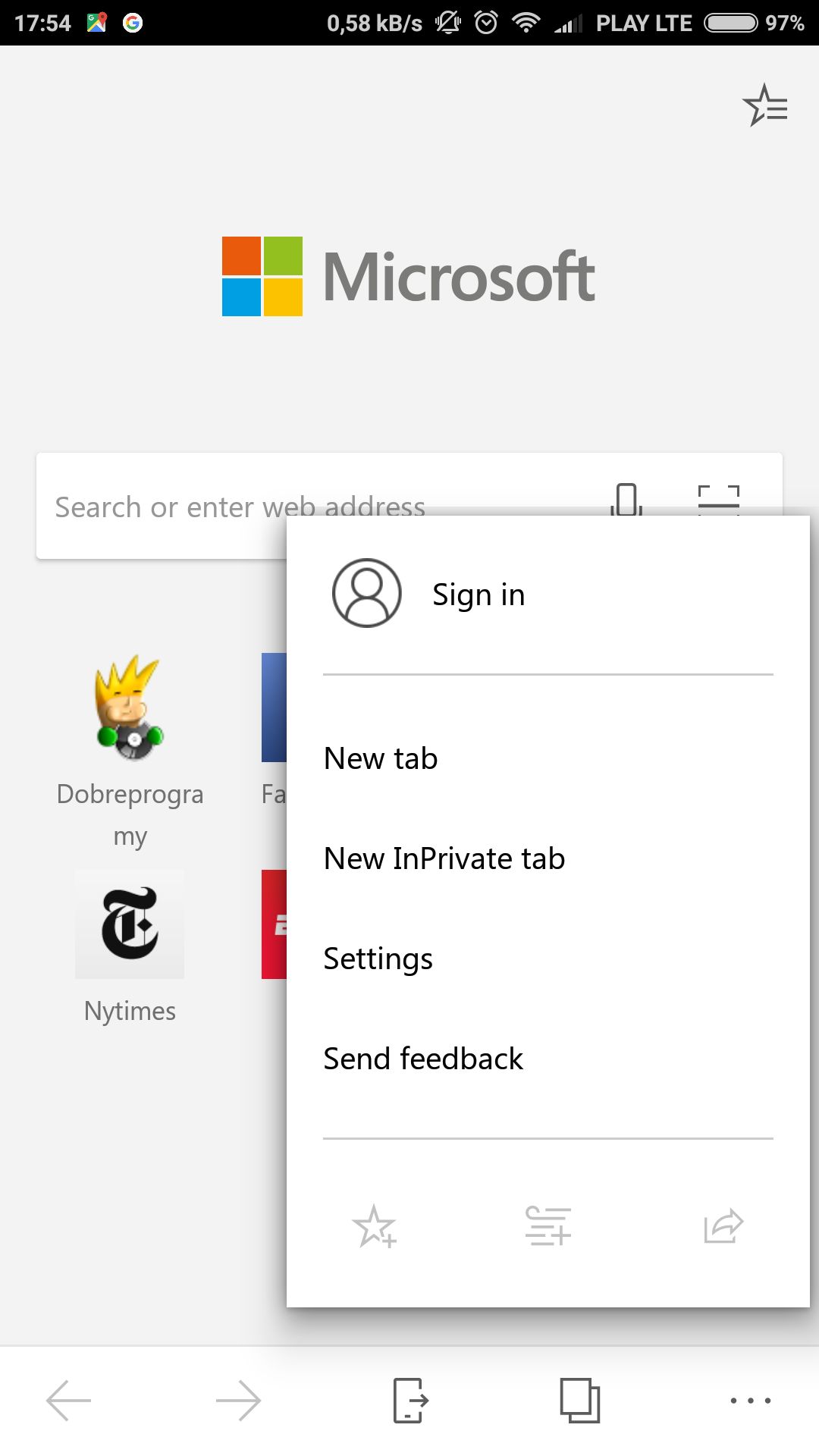Image resolution: width=819 pixels, height=1456 pixels.
Task: Tap the three-dot more menu button
Action: [x=751, y=1400]
